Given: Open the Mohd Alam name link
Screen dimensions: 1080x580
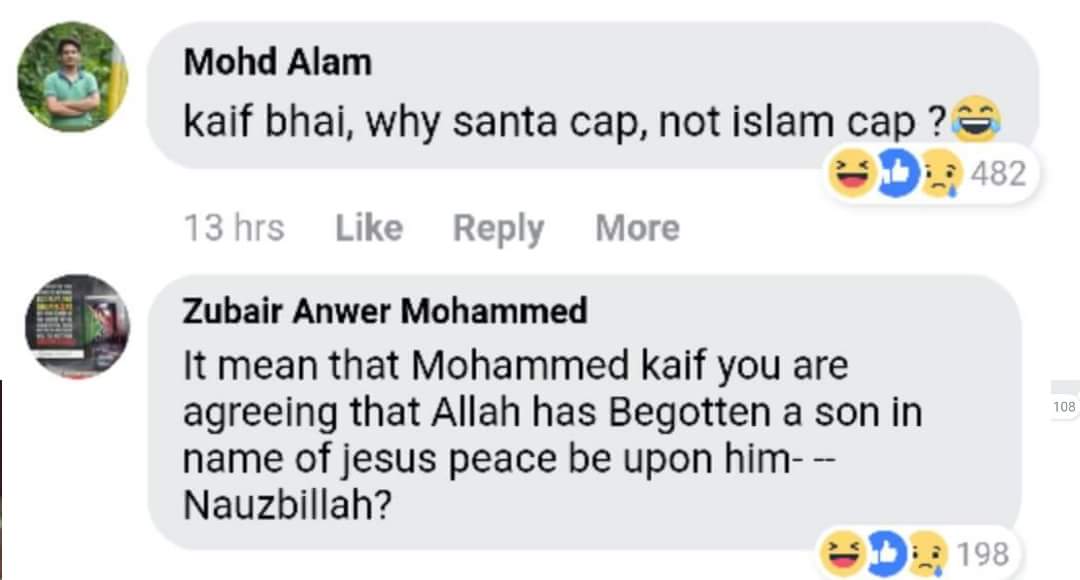Looking at the screenshot, I should [x=277, y=63].
